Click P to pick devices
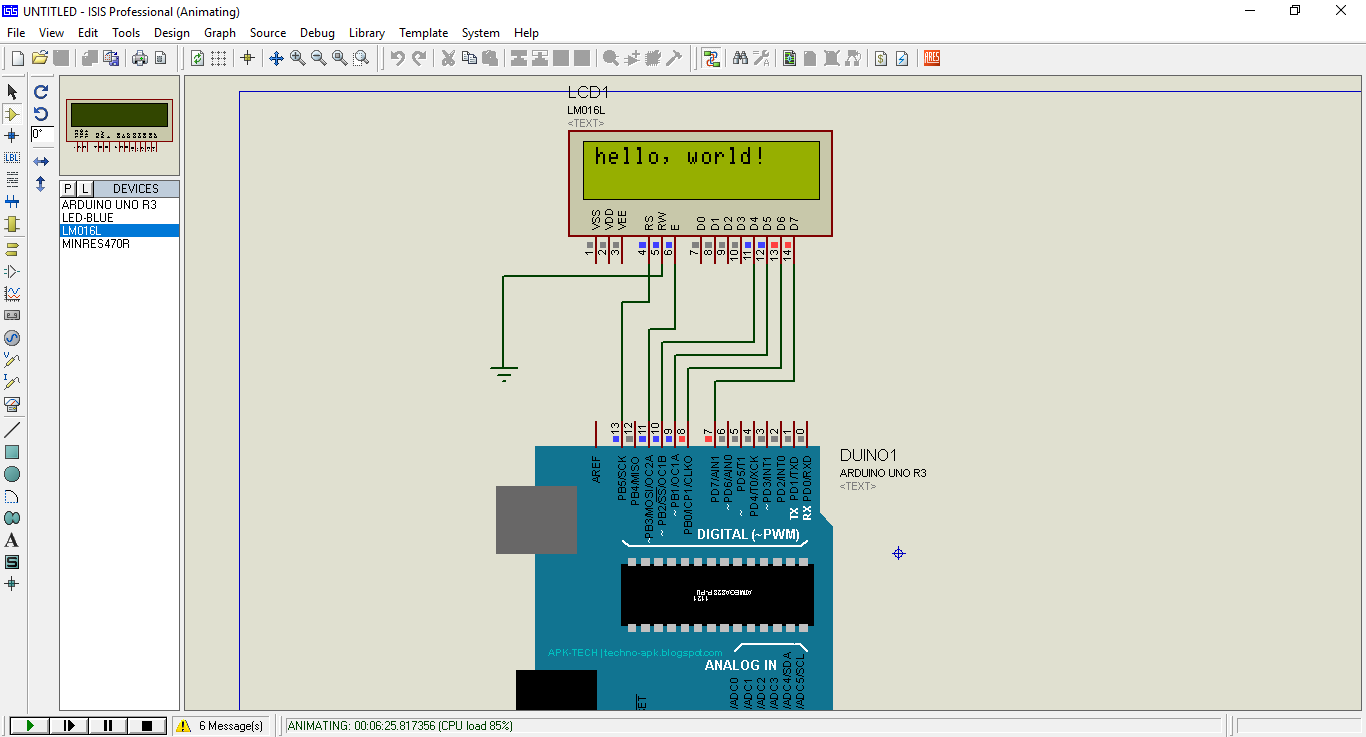 pyautogui.click(x=68, y=189)
